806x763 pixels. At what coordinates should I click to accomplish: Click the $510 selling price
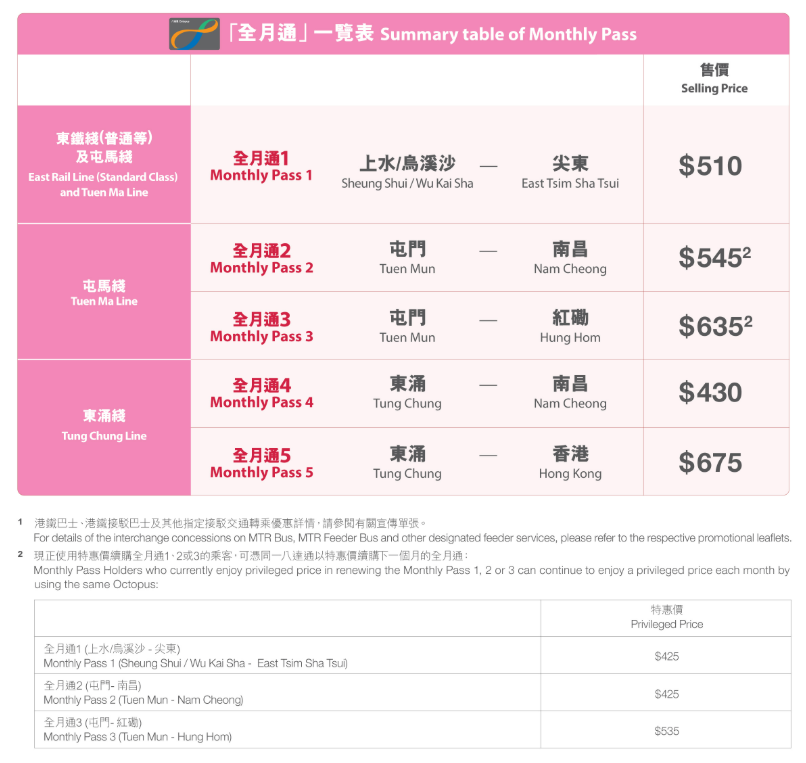pos(710,166)
